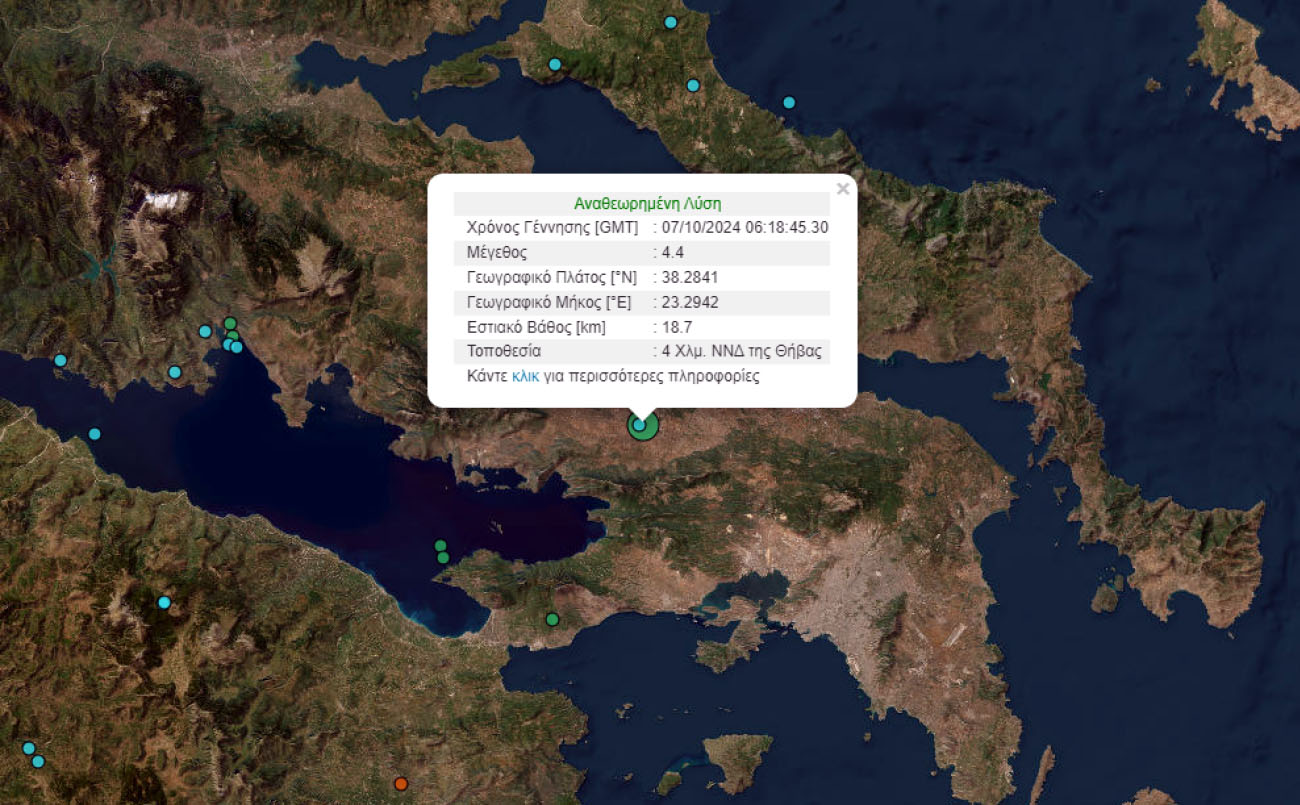Image resolution: width=1300 pixels, height=805 pixels.
Task: Click the westernmost cyan marker on the gulf's north coast
Action: click(x=60, y=360)
